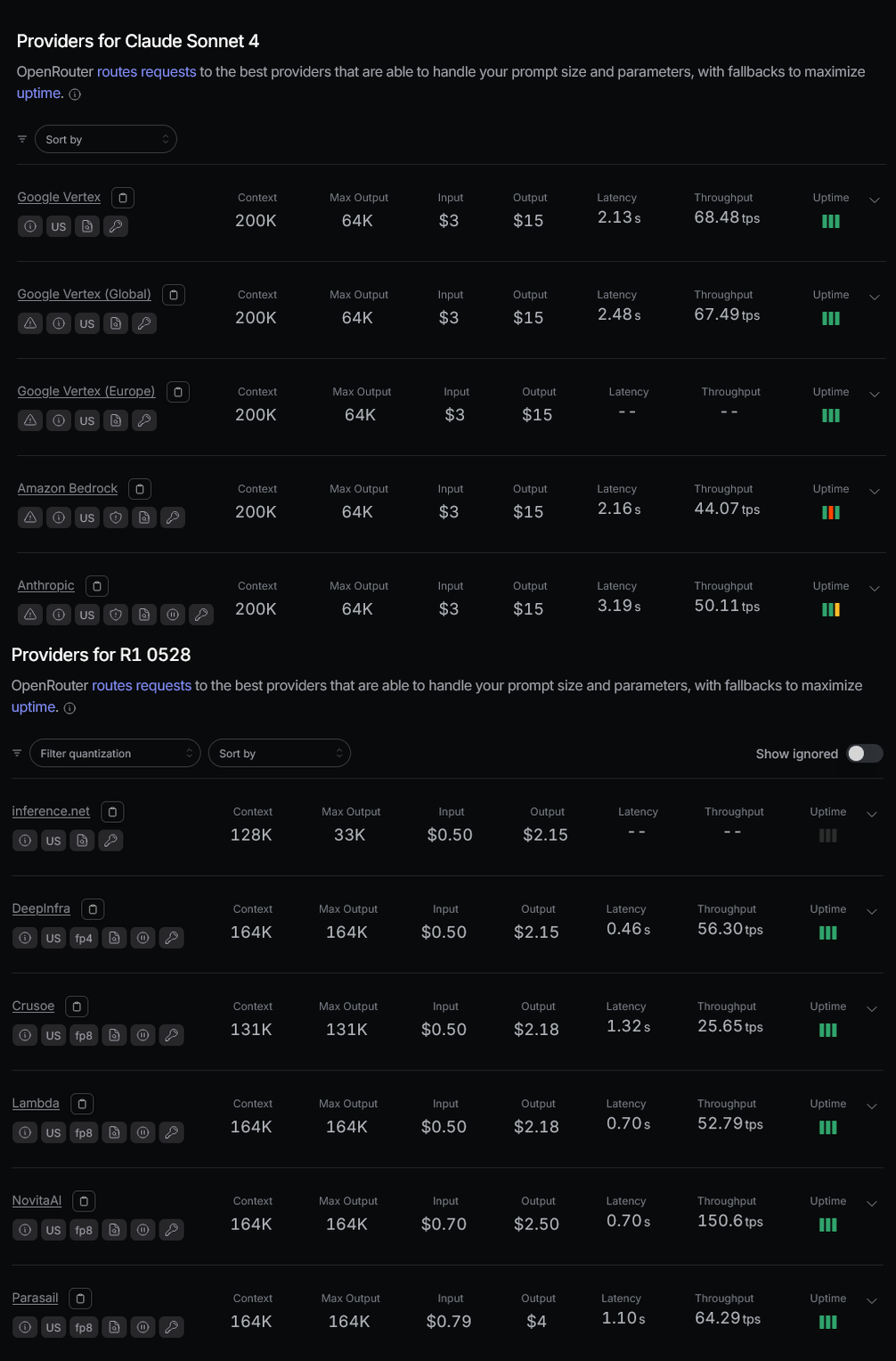Copy the Google Vertex provider slug
Screen dimensions: 896x1361
[x=123, y=198]
